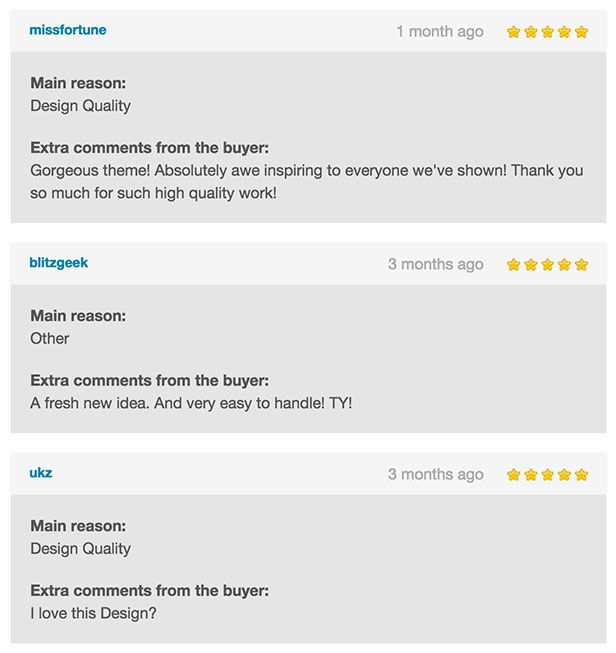Click the third star in missfortune's rating
The width and height of the screenshot is (616, 653).
[x=547, y=32]
